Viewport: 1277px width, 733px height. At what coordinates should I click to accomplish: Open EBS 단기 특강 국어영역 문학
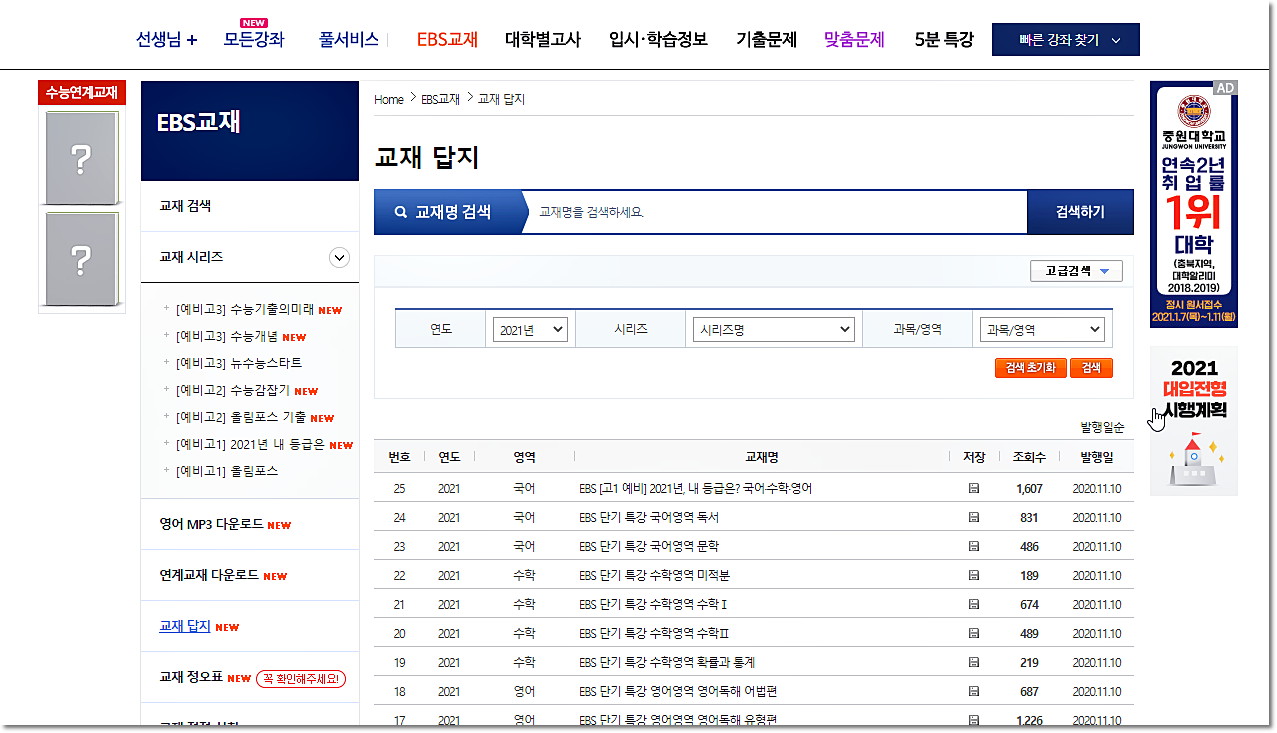click(649, 547)
